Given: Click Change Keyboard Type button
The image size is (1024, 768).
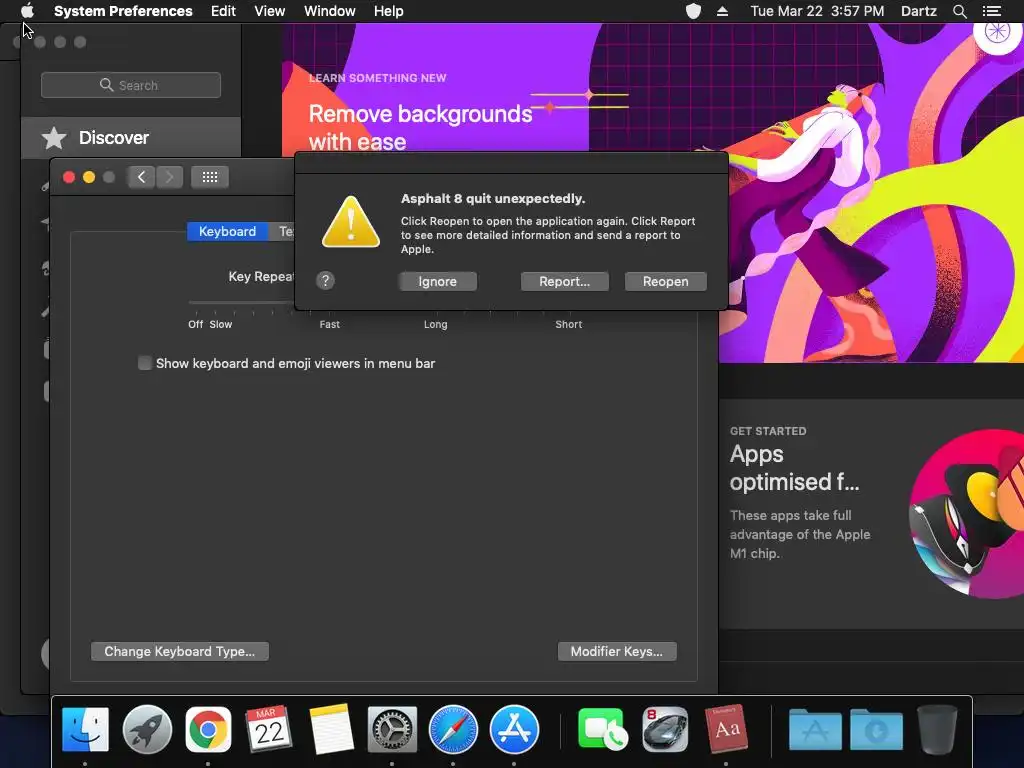Looking at the screenshot, I should click(180, 651).
